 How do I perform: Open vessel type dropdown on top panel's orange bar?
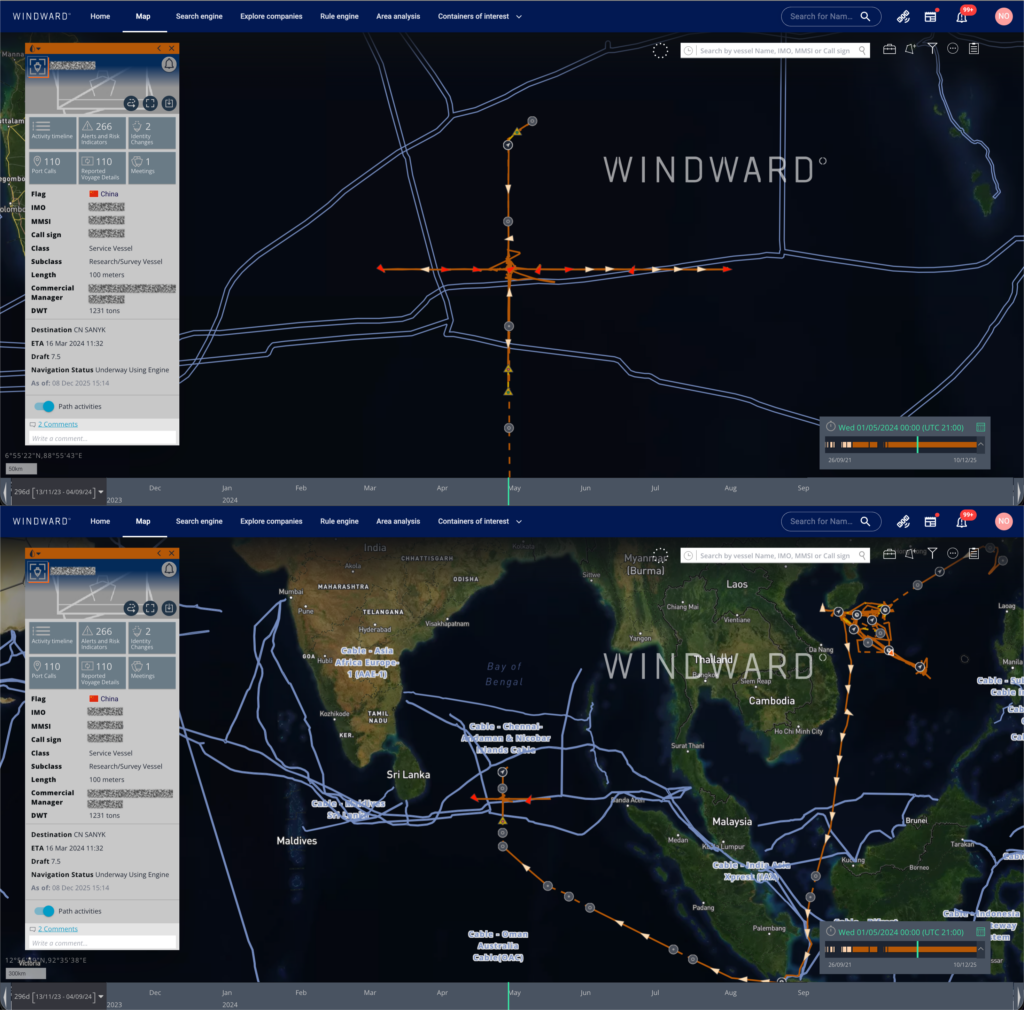(35, 48)
